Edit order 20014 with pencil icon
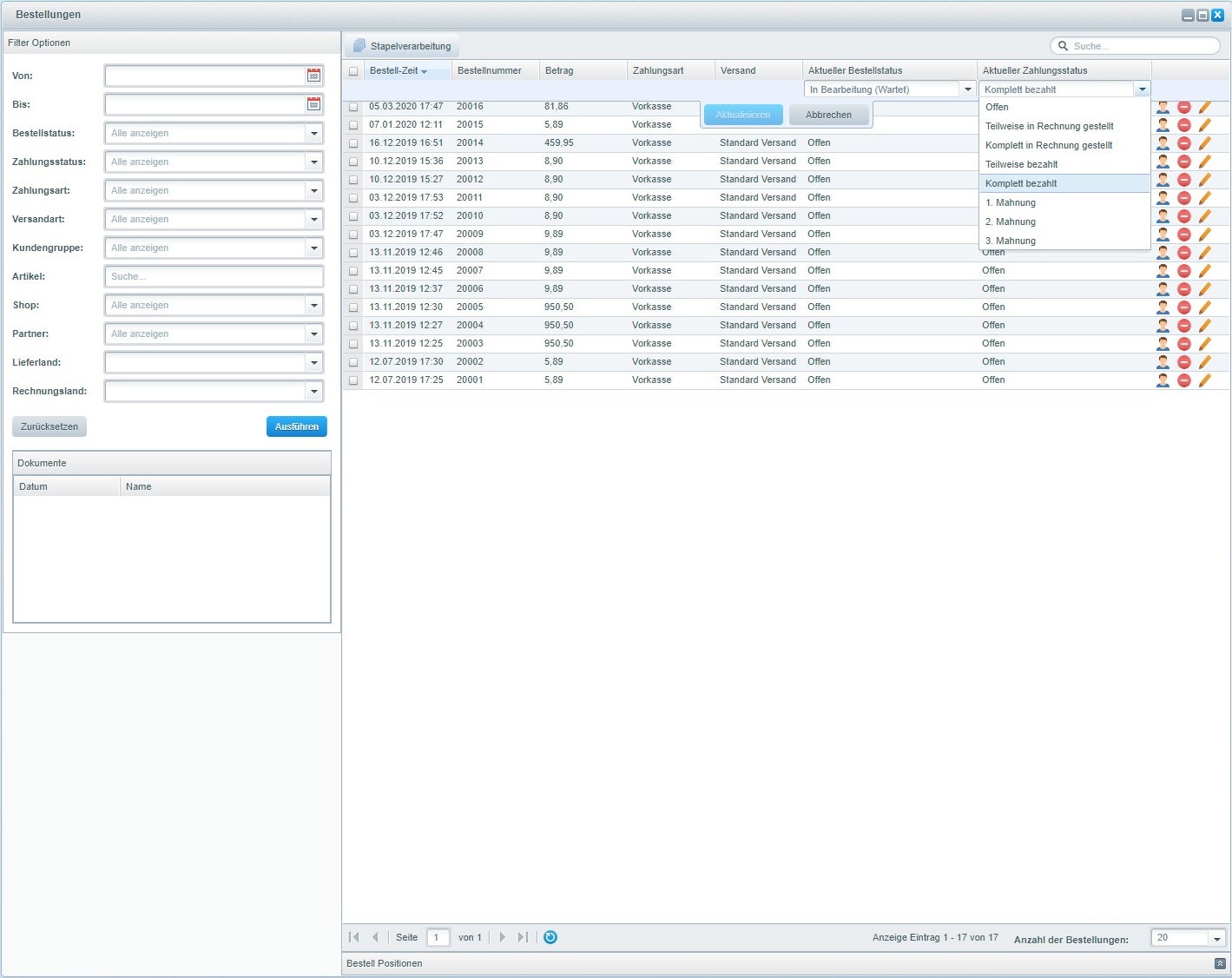This screenshot has height=978, width=1232. pos(1204,143)
